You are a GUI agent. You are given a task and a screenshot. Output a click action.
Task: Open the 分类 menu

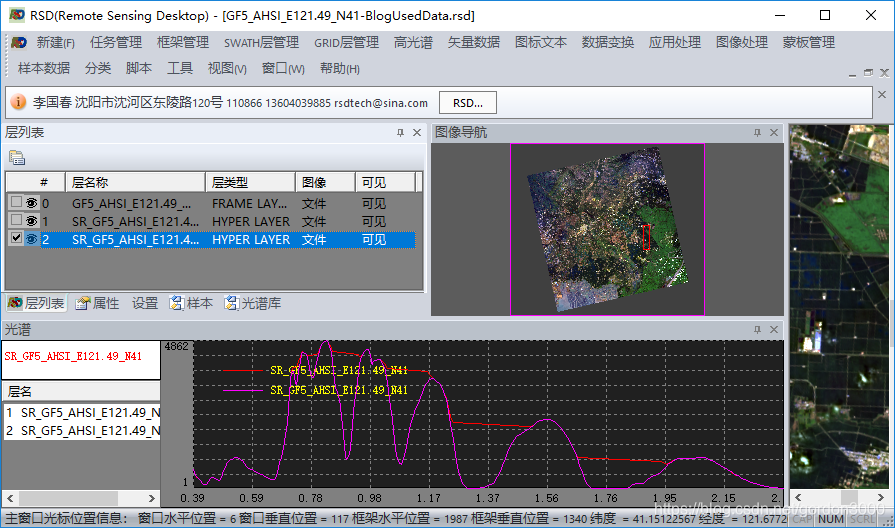(98, 68)
